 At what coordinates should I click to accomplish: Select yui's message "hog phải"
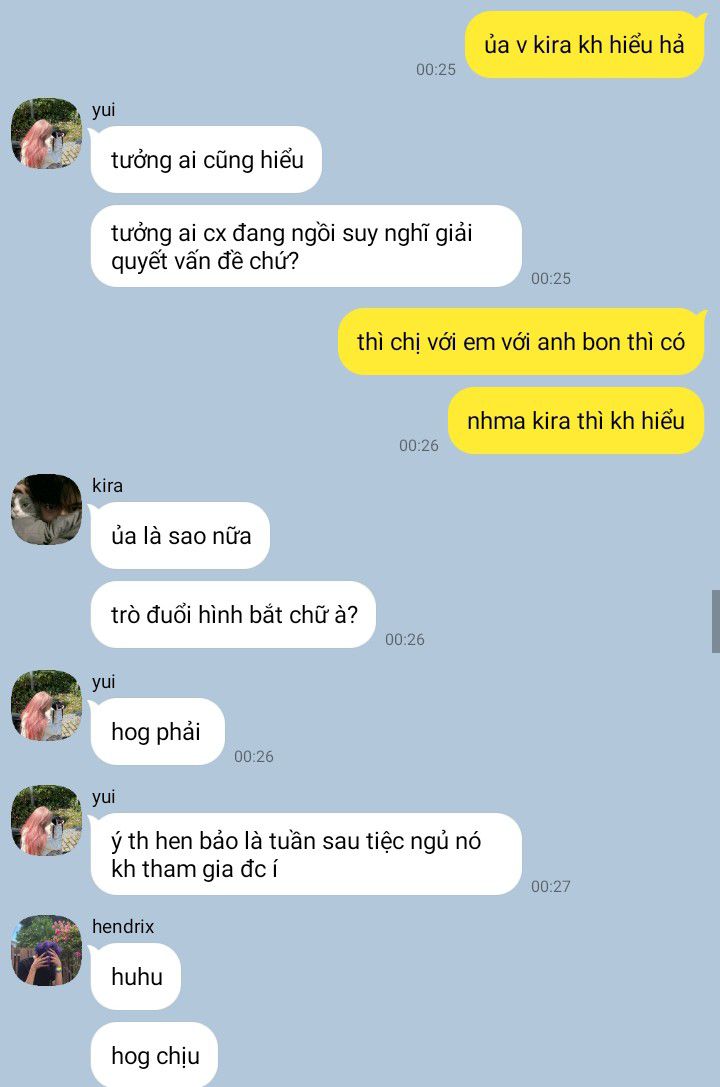157,731
